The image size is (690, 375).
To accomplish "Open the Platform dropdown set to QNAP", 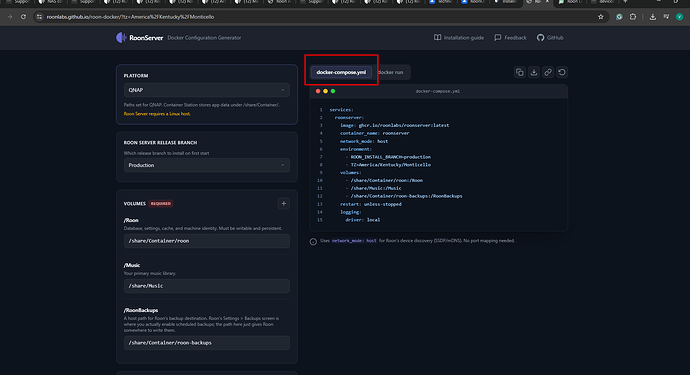I will (206, 90).
